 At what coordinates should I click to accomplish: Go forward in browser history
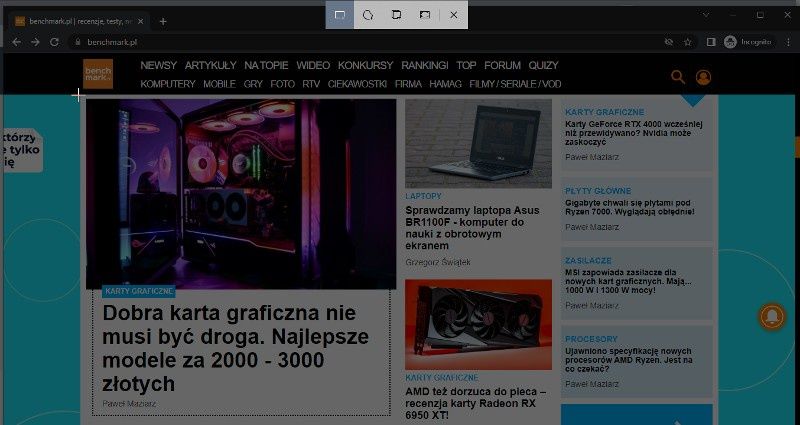click(x=35, y=42)
